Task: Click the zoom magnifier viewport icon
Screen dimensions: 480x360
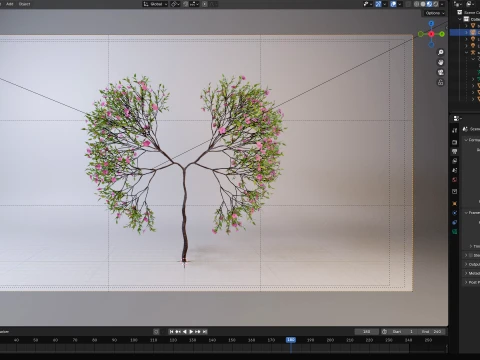Action: pos(441,52)
